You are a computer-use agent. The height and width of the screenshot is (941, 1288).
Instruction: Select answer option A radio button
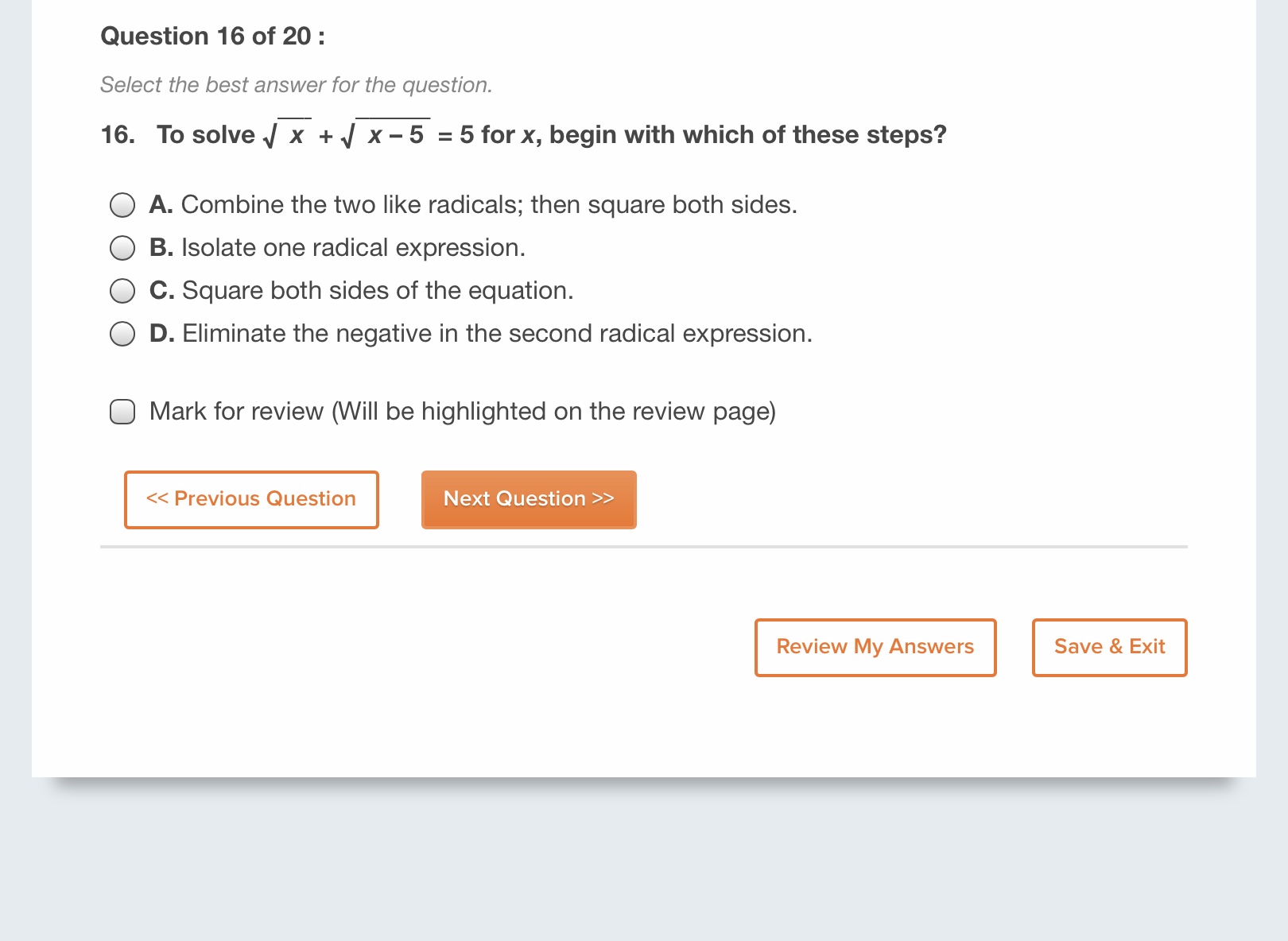coord(122,205)
